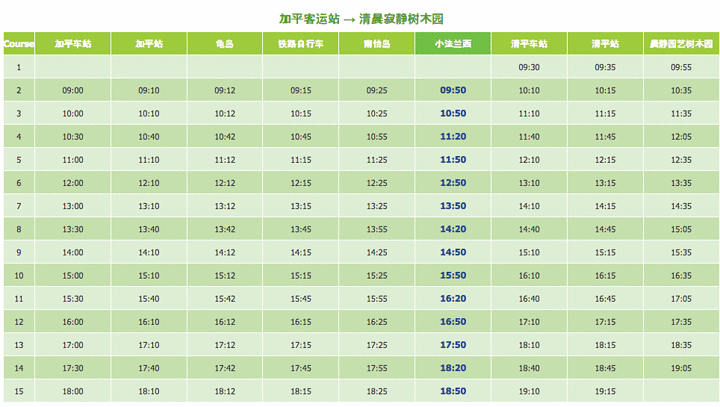Click the 19:15 time in course 15
Screen dimensions: 720x407
(x=605, y=391)
